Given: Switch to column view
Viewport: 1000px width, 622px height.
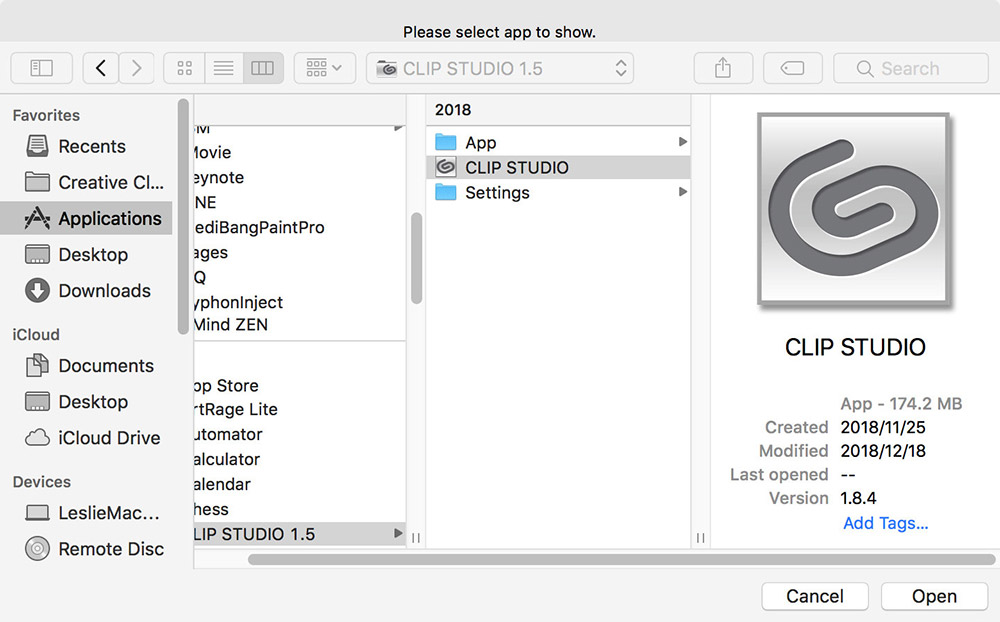Looking at the screenshot, I should 263,68.
